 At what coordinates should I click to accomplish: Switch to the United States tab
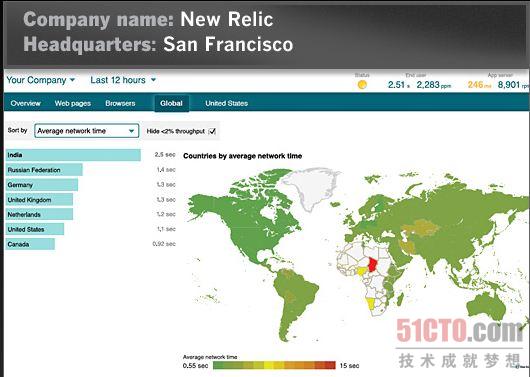click(226, 103)
